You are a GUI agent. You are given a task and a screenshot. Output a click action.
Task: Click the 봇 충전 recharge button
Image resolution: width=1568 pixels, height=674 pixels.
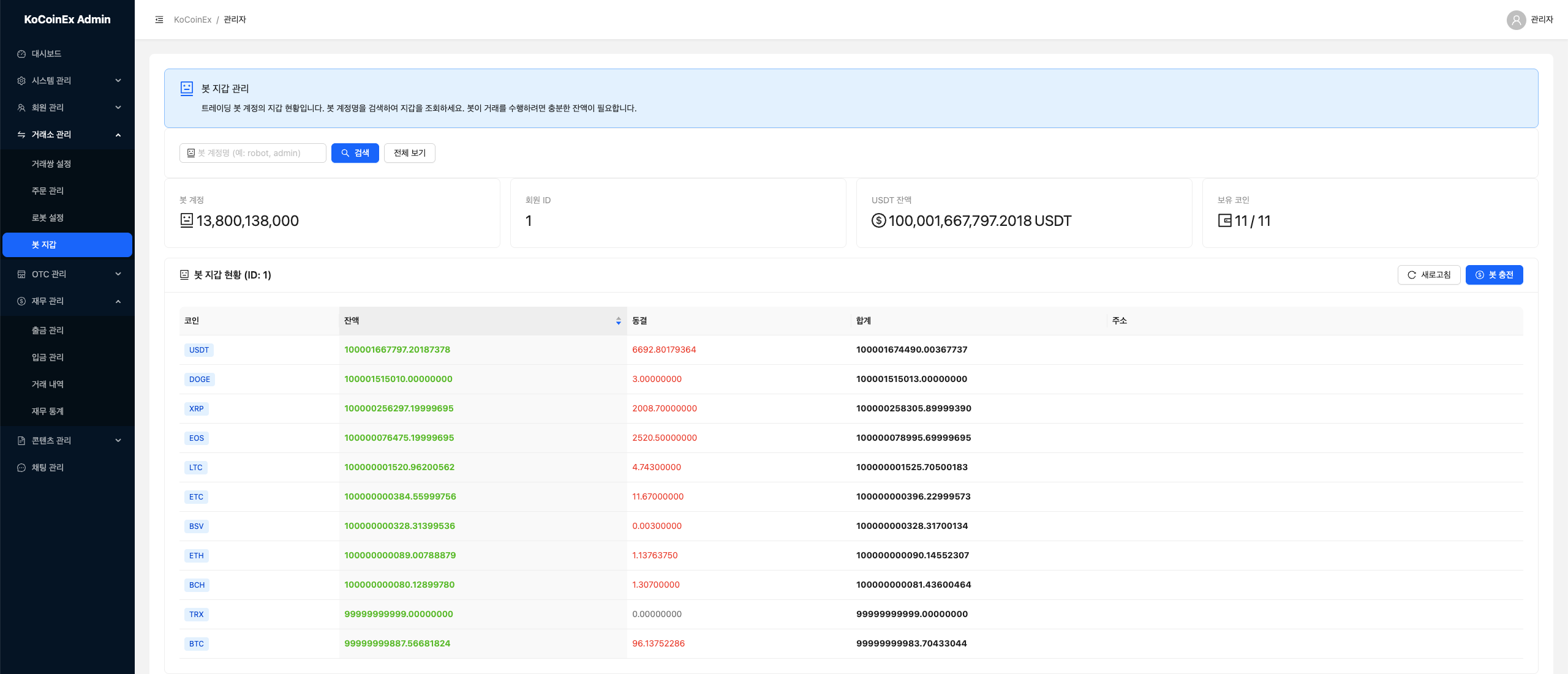pos(1494,275)
